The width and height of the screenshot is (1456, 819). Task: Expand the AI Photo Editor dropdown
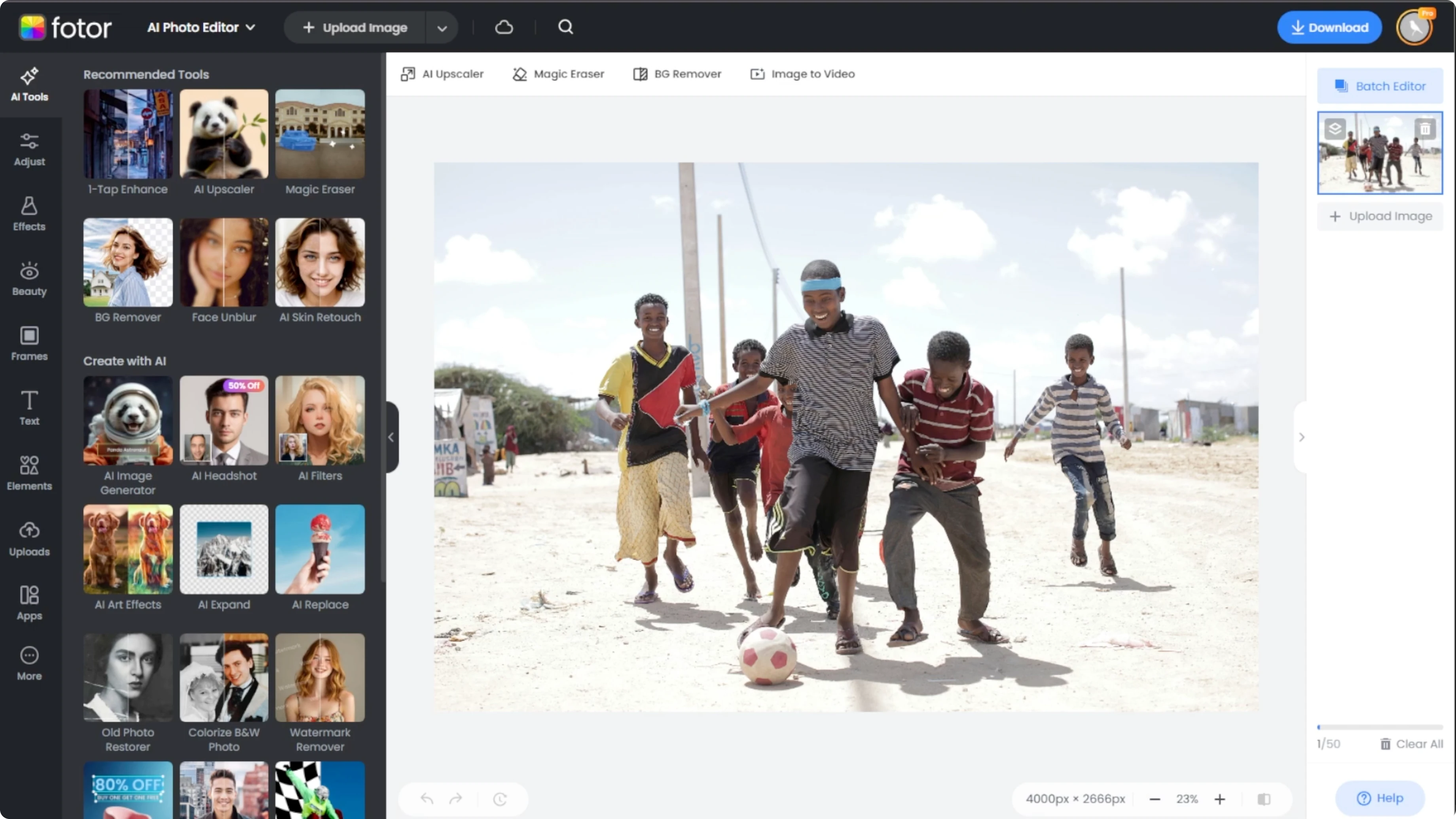click(x=201, y=27)
